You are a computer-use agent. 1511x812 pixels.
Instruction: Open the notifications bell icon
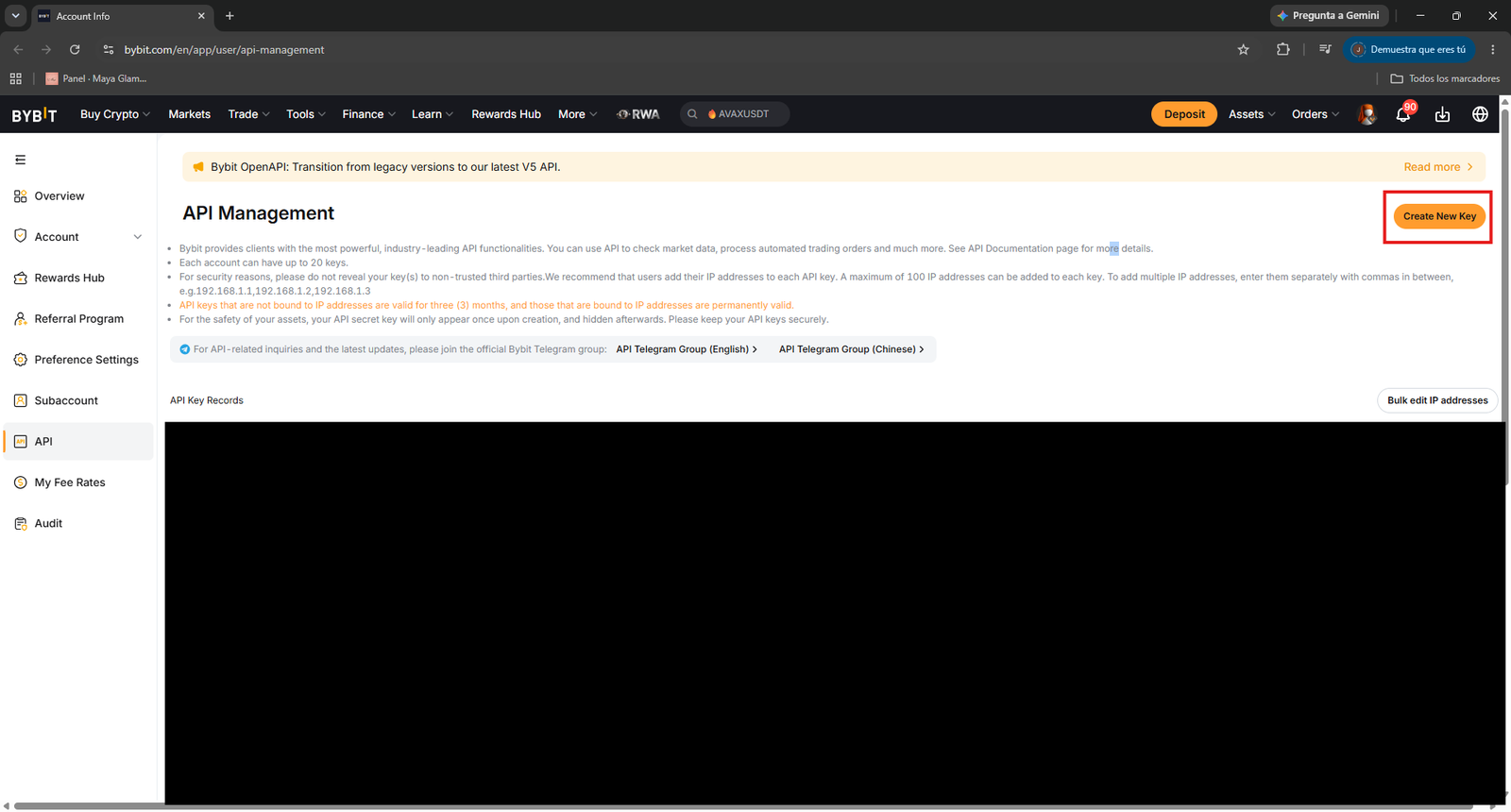[x=1403, y=114]
